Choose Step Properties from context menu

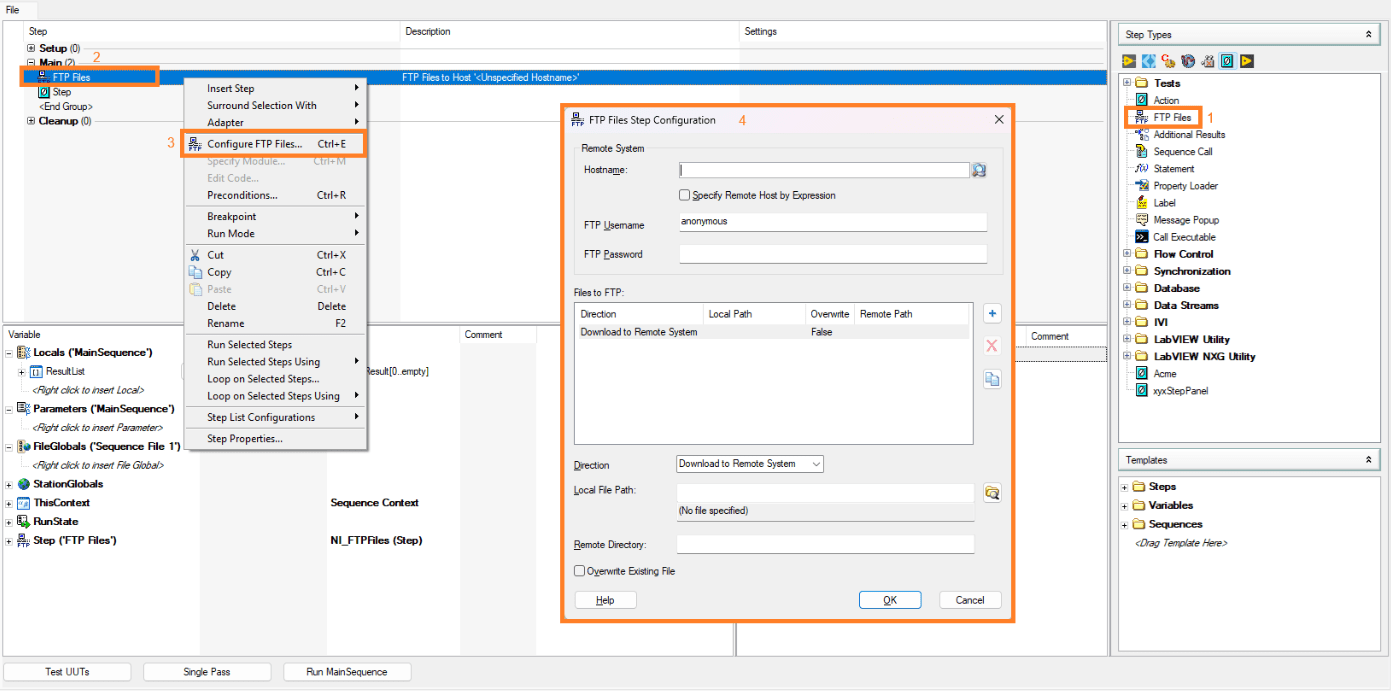275,438
